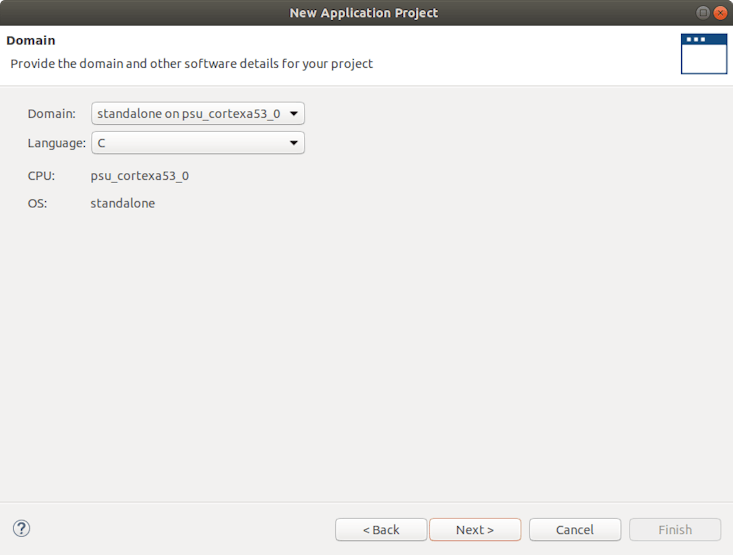Click the OS label
Image resolution: width=733 pixels, height=555 pixels.
point(37,203)
